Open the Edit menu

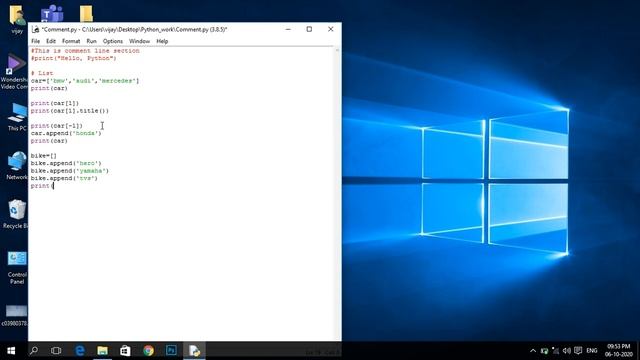pos(51,41)
